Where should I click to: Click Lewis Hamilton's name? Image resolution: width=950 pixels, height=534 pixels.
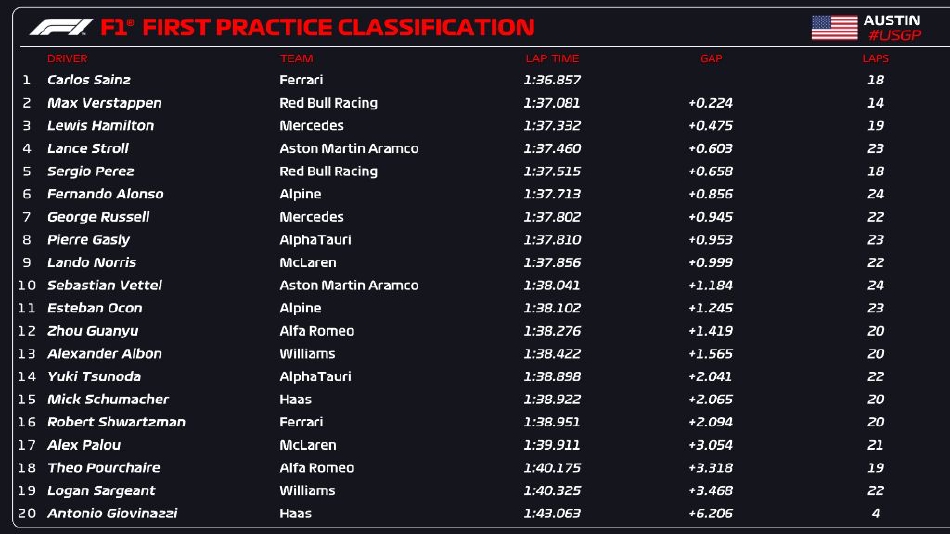coord(100,126)
